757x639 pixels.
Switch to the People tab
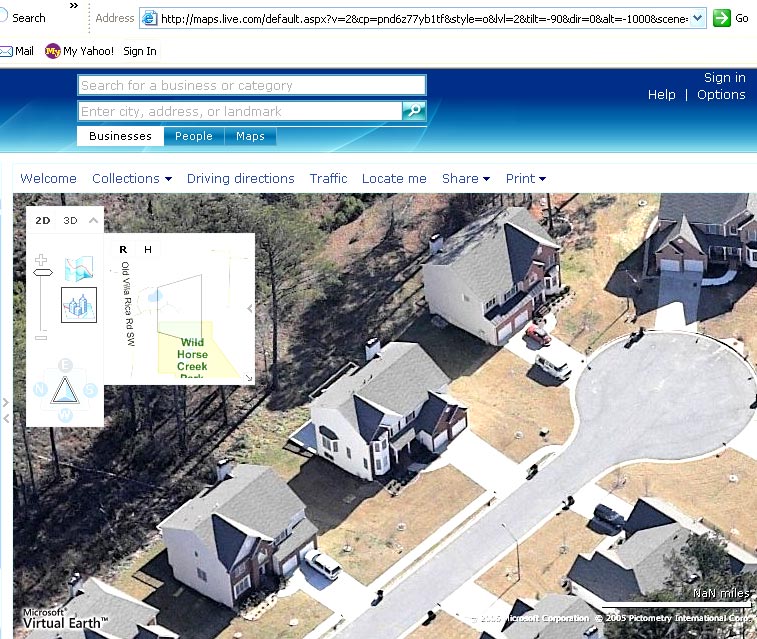coord(194,136)
